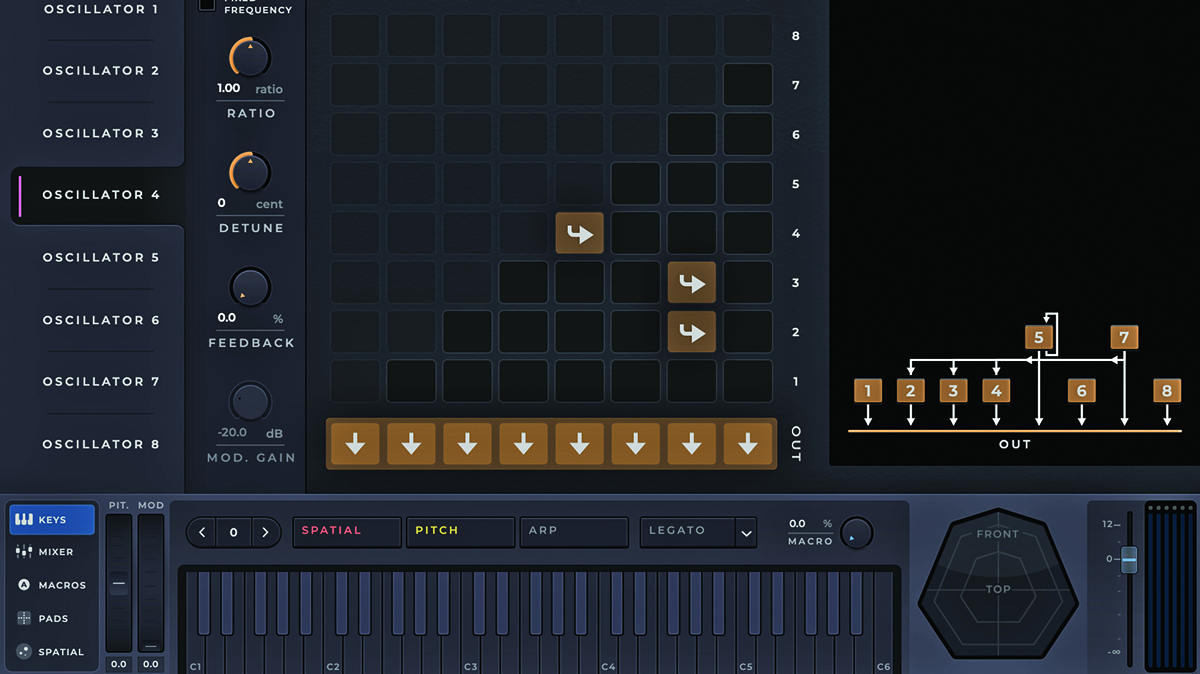This screenshot has width=1200, height=674.
Task: Click the out arrow for oscillator 8 column
Action: click(x=747, y=445)
